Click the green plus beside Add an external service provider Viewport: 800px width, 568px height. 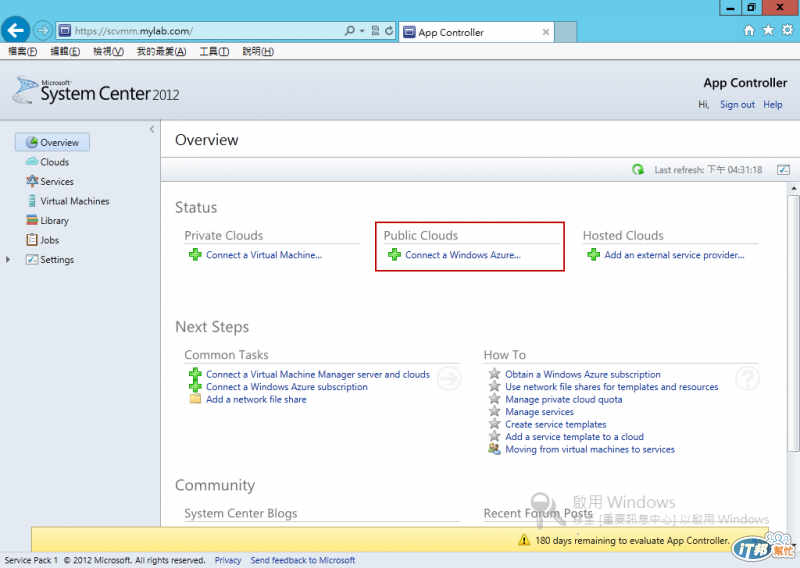pyautogui.click(x=593, y=255)
